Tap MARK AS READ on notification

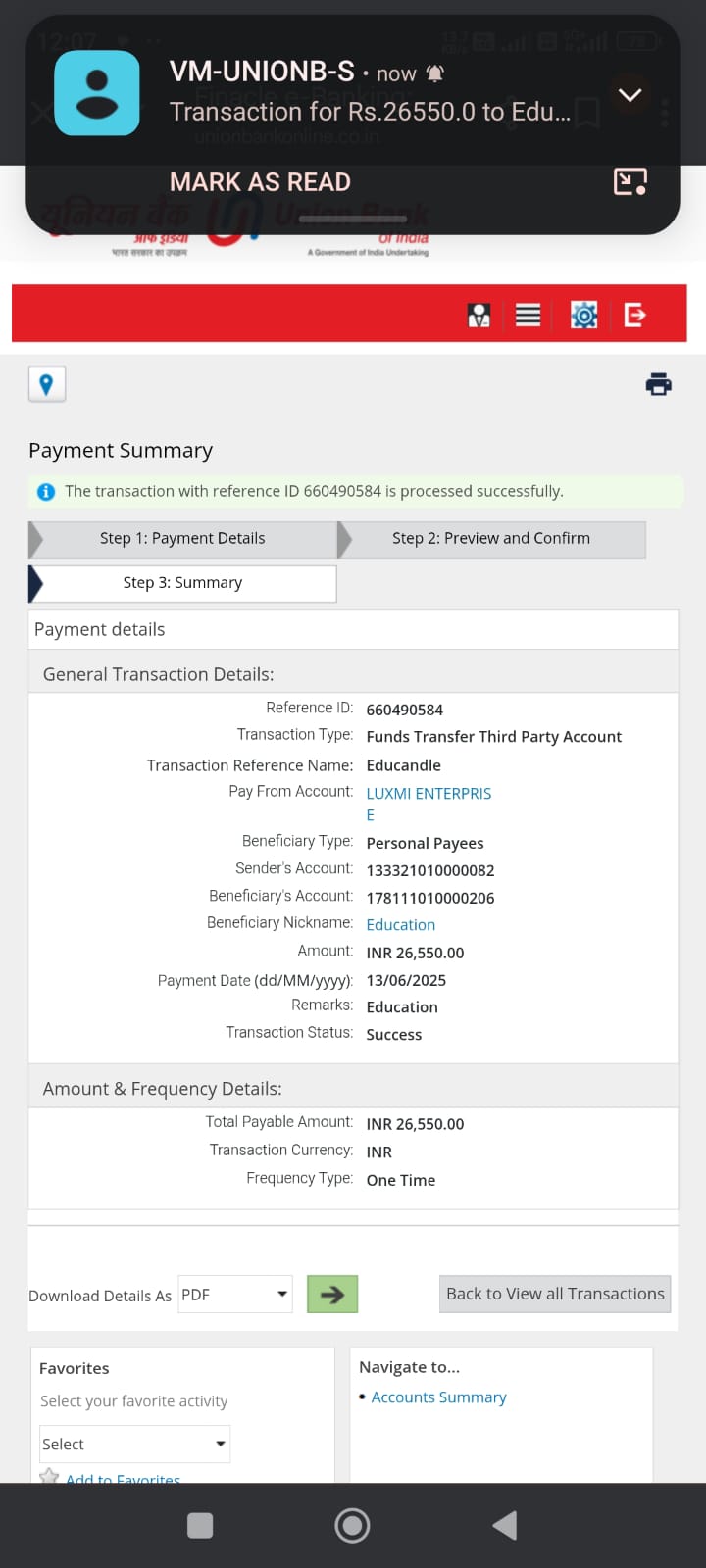coord(260,182)
